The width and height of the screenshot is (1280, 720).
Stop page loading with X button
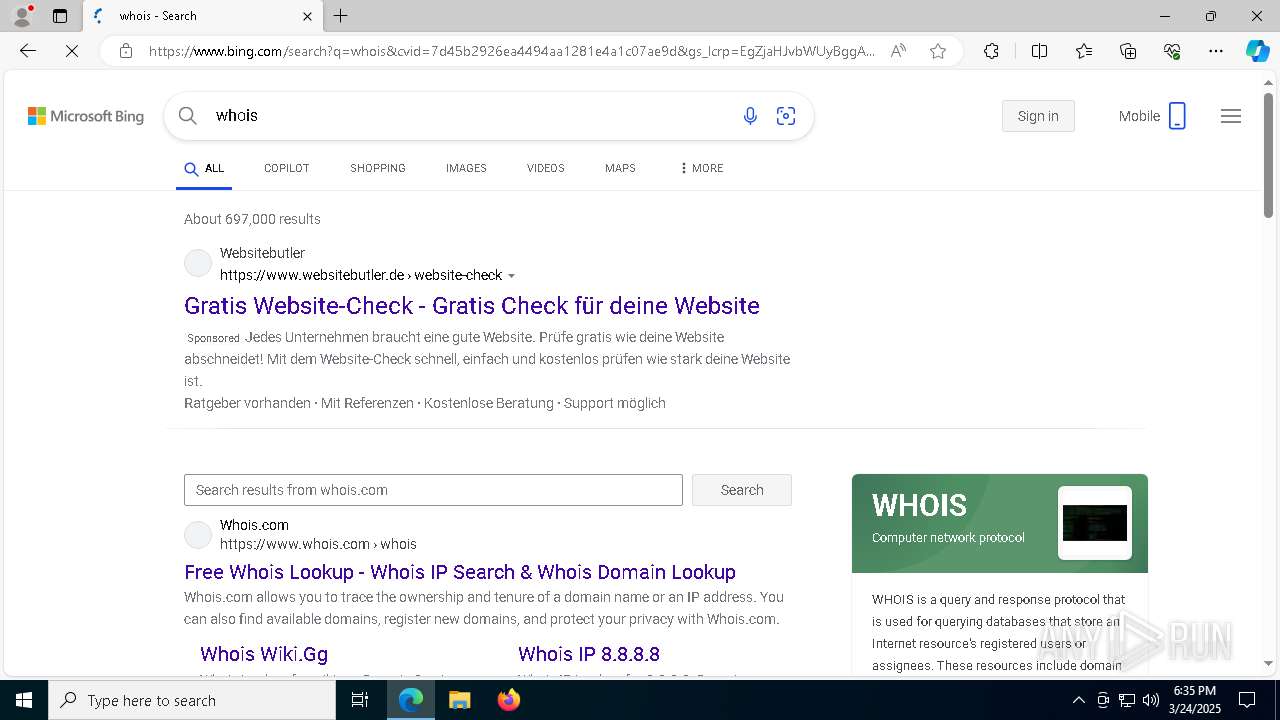coord(72,51)
